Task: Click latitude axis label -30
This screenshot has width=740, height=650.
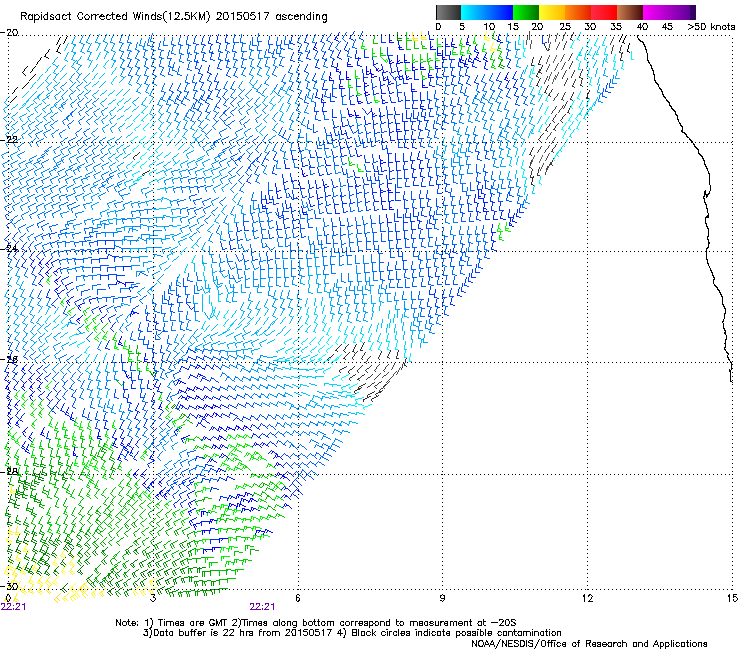Action: (x=9, y=586)
